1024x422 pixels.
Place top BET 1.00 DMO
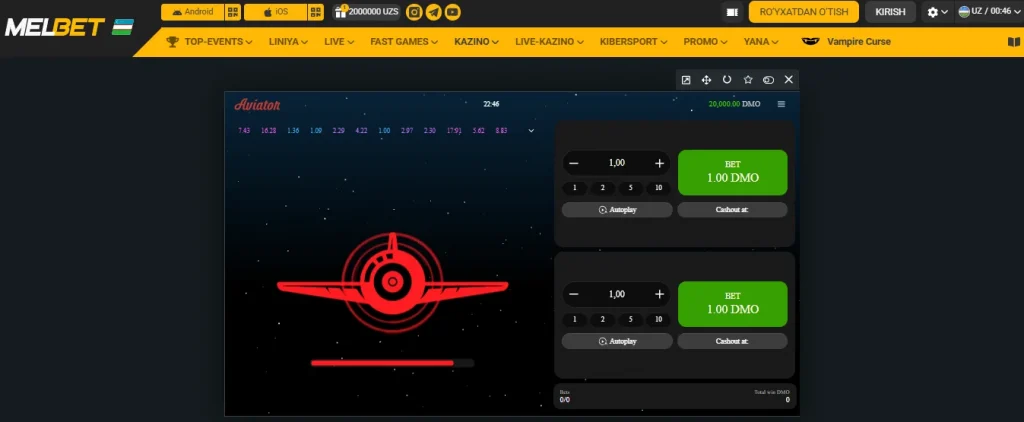733,172
